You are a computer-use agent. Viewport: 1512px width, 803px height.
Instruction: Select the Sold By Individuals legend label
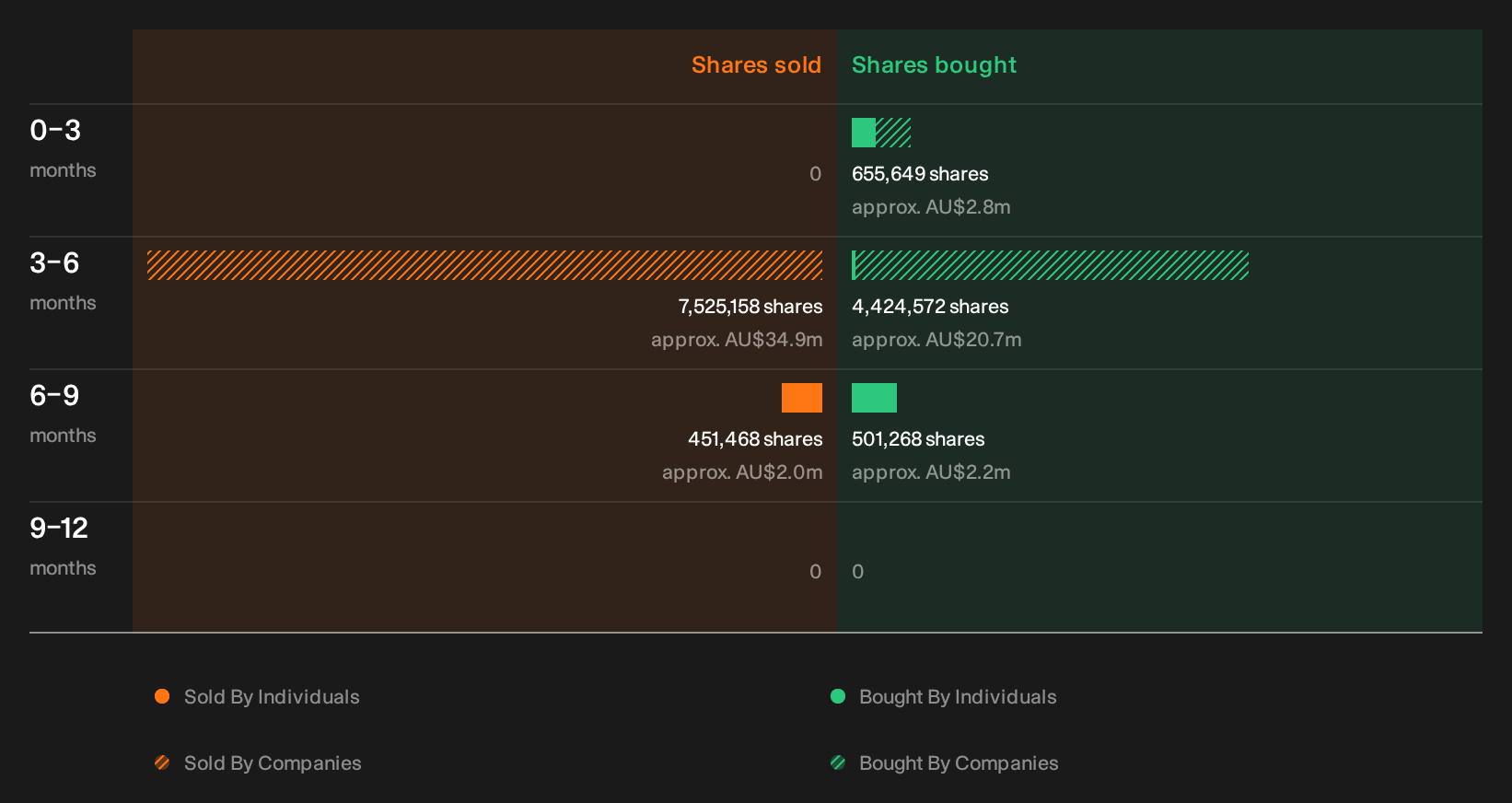pyautogui.click(x=272, y=697)
